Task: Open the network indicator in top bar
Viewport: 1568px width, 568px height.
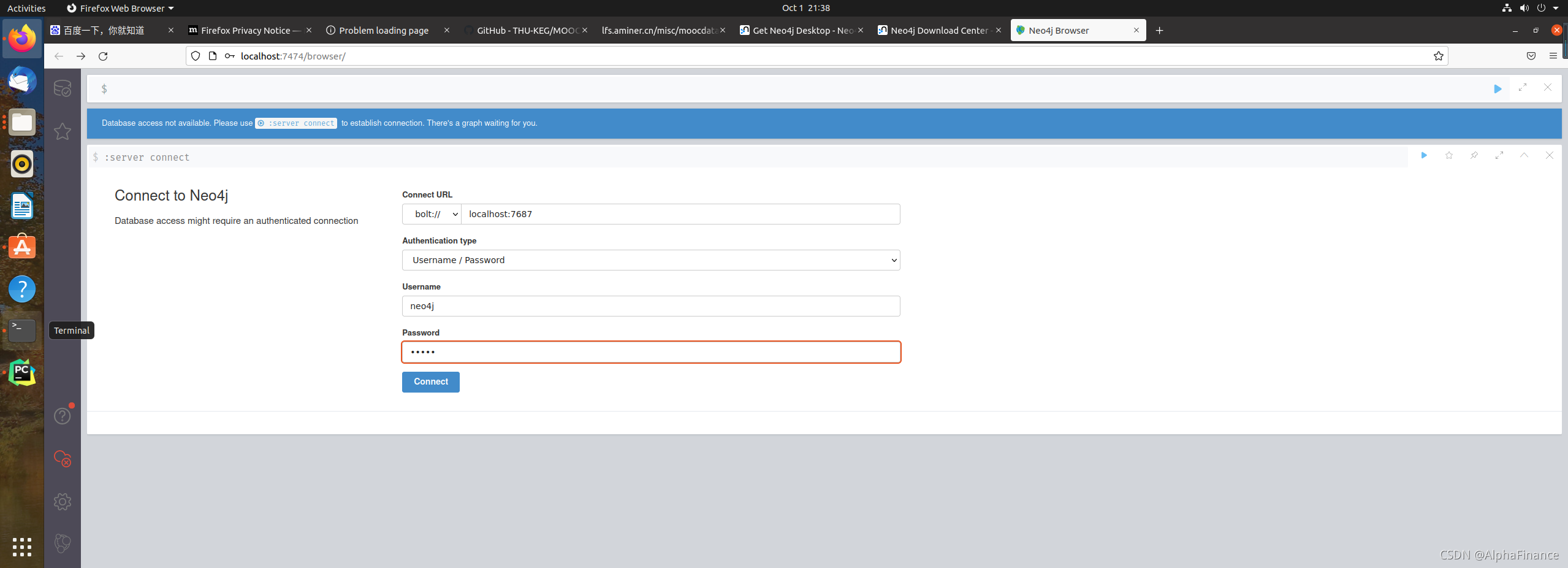Action: [1507, 8]
